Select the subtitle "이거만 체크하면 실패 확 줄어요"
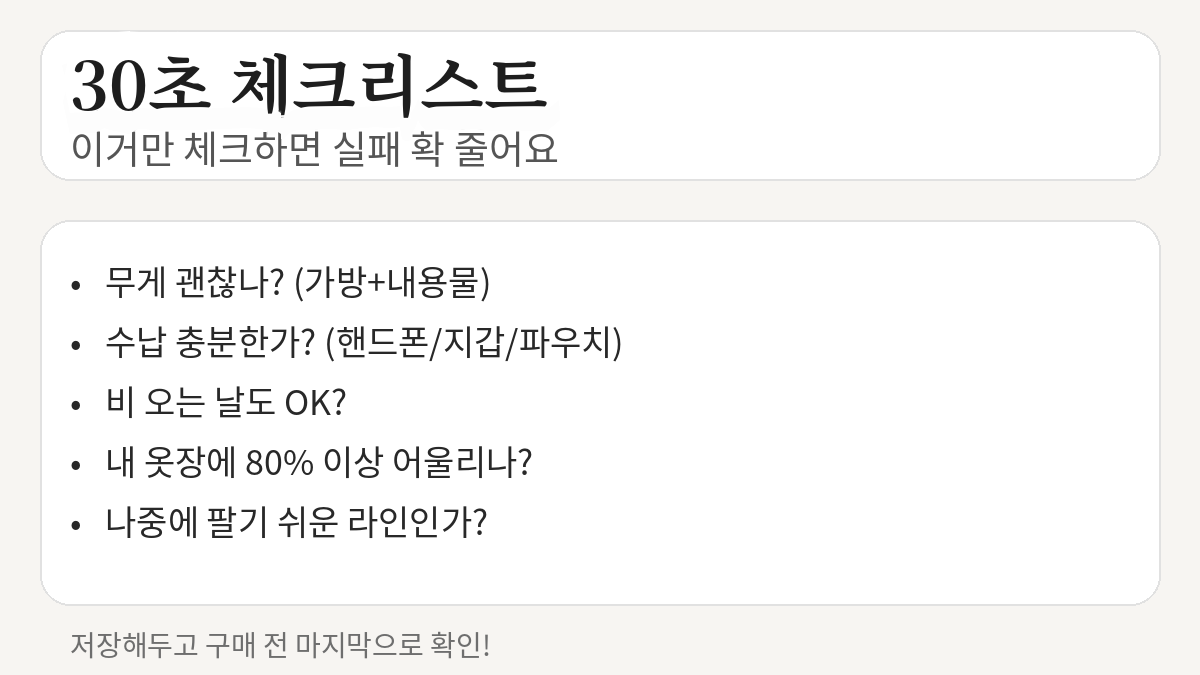This screenshot has height=675, width=1200. click(x=314, y=150)
